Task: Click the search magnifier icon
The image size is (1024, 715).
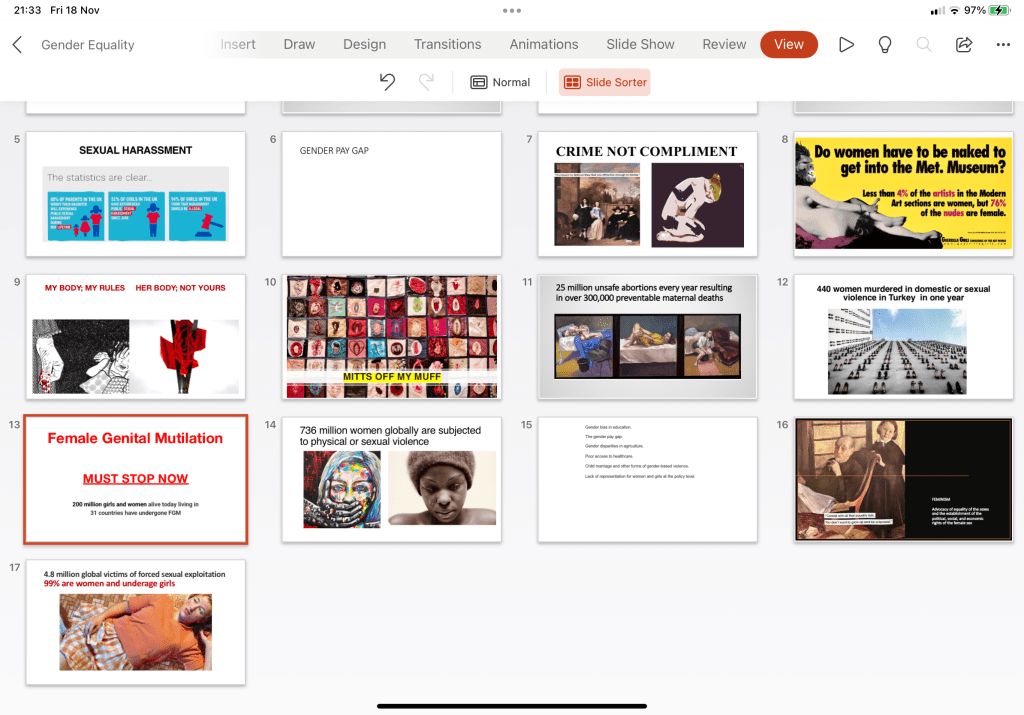Action: coord(924,45)
